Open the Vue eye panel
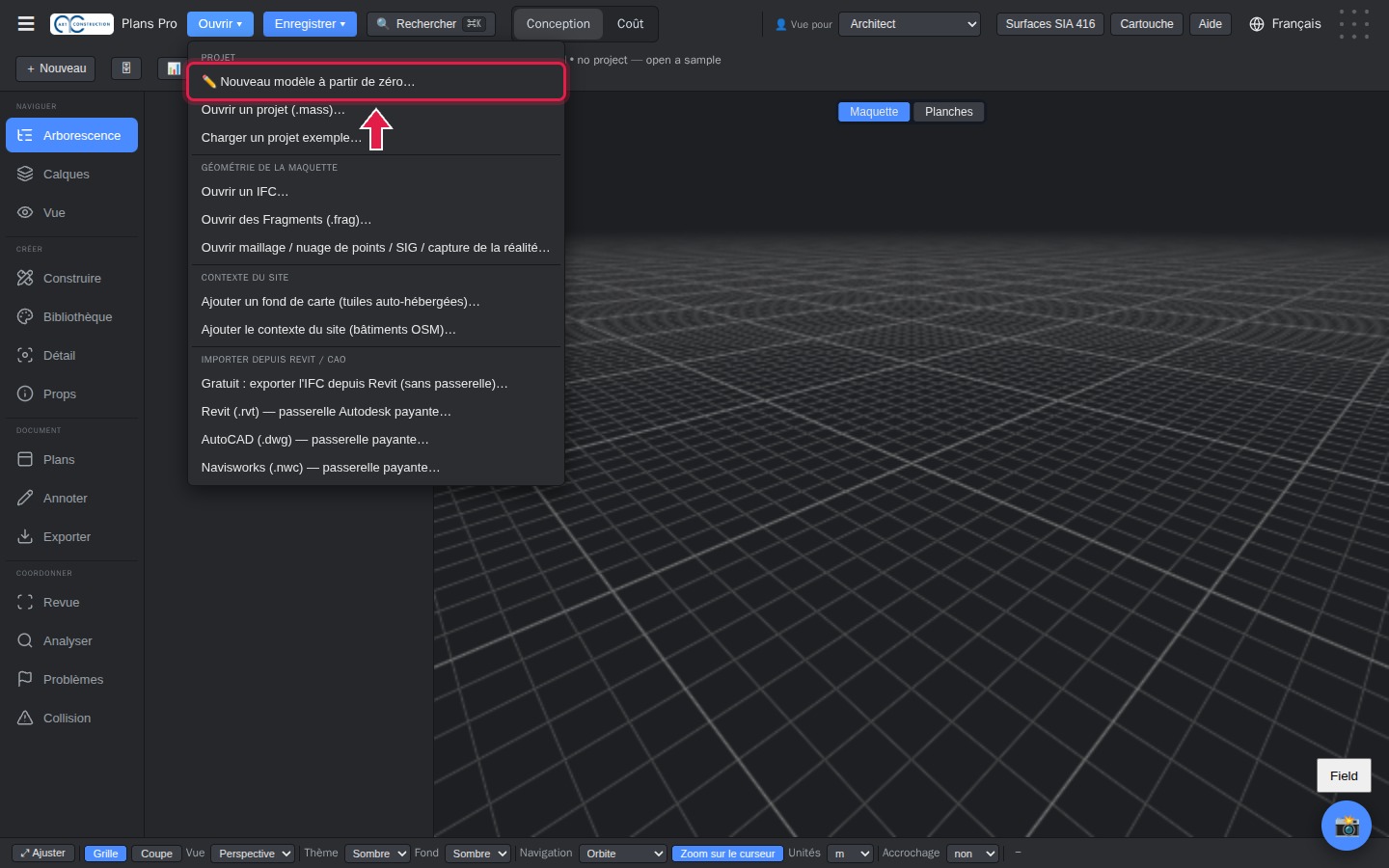The image size is (1389, 868). click(71, 213)
